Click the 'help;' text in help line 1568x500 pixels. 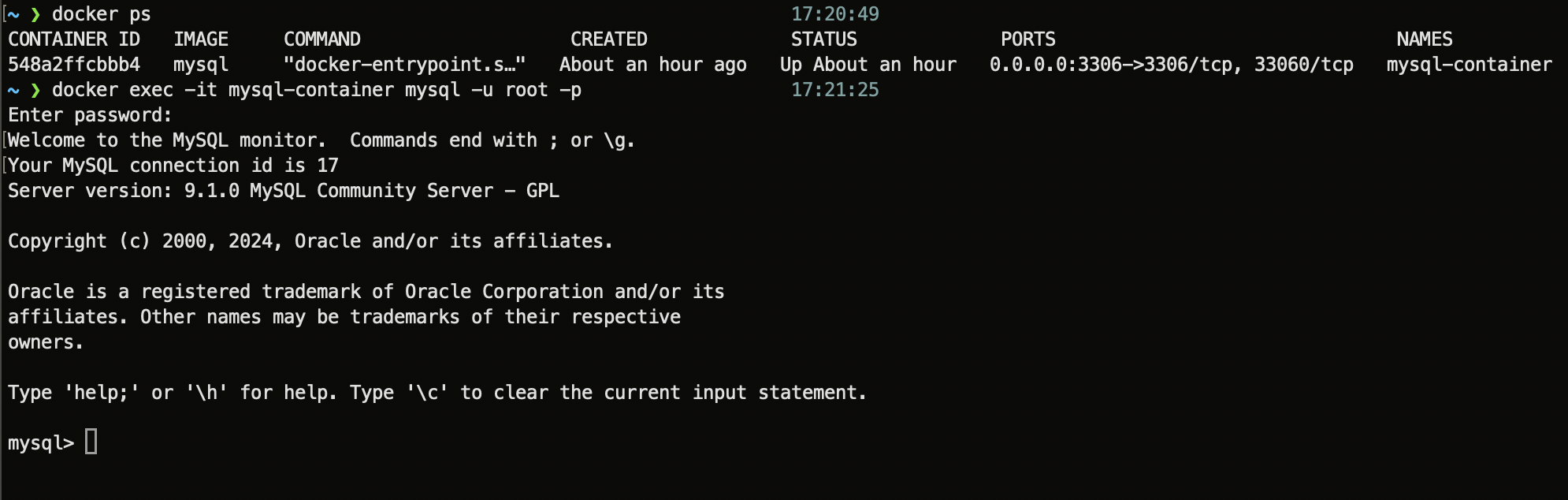coord(102,393)
